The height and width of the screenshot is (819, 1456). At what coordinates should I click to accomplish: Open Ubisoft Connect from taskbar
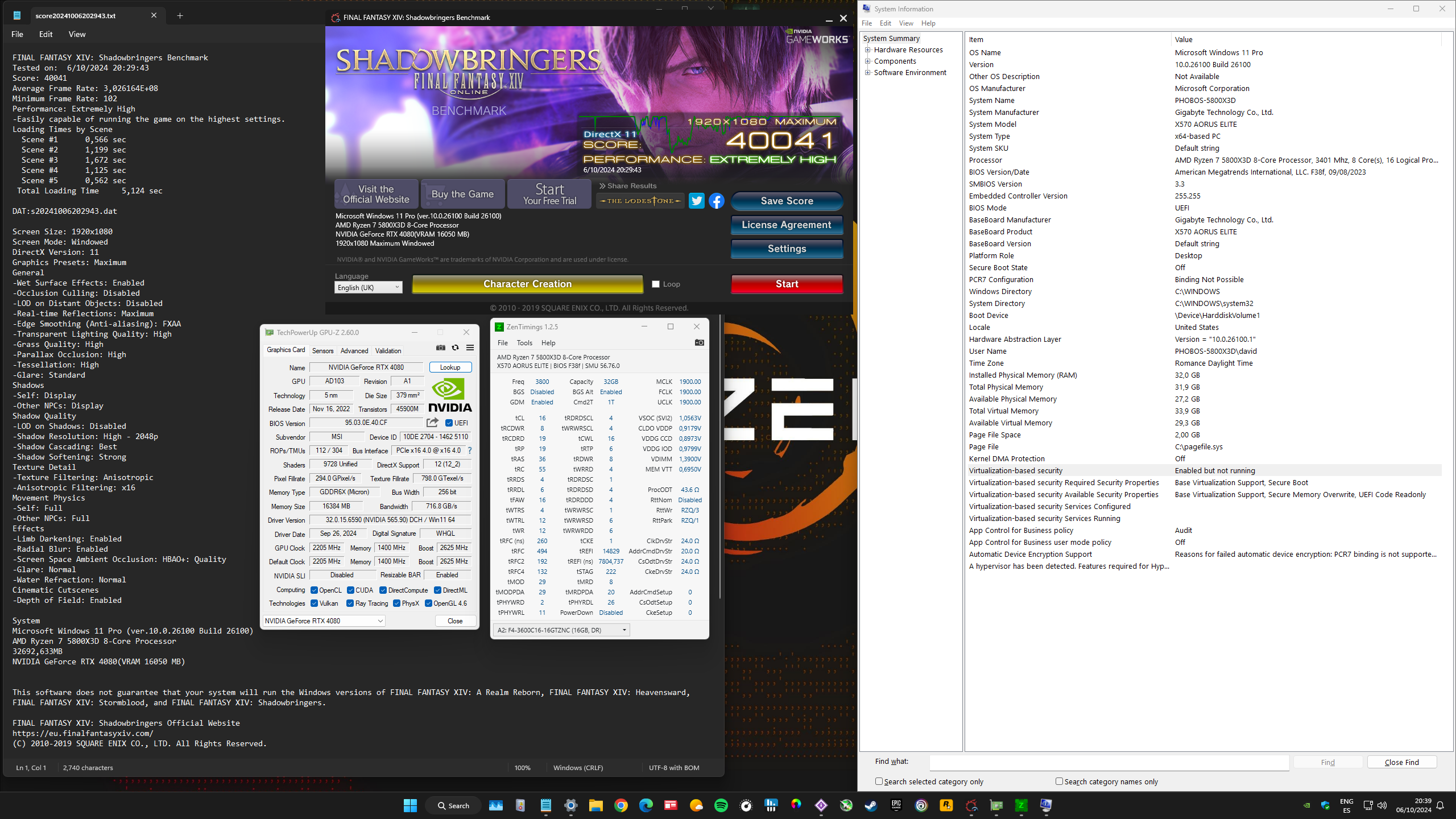921,805
